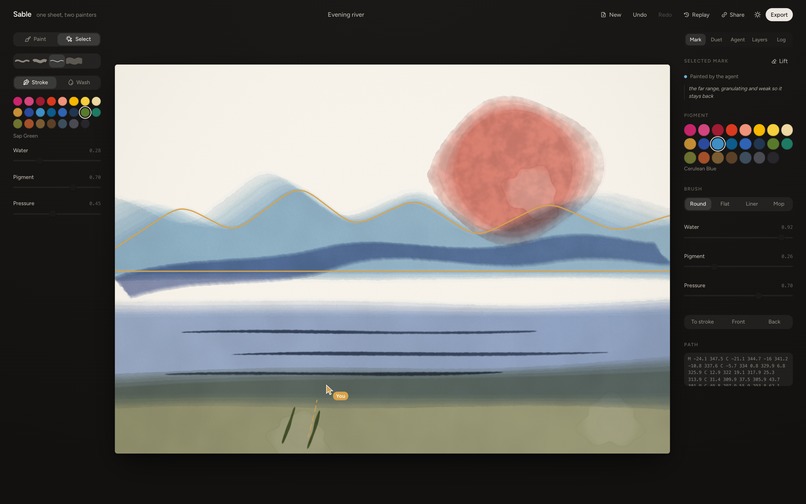Replay the painting session
The image size is (806, 504).
(697, 15)
